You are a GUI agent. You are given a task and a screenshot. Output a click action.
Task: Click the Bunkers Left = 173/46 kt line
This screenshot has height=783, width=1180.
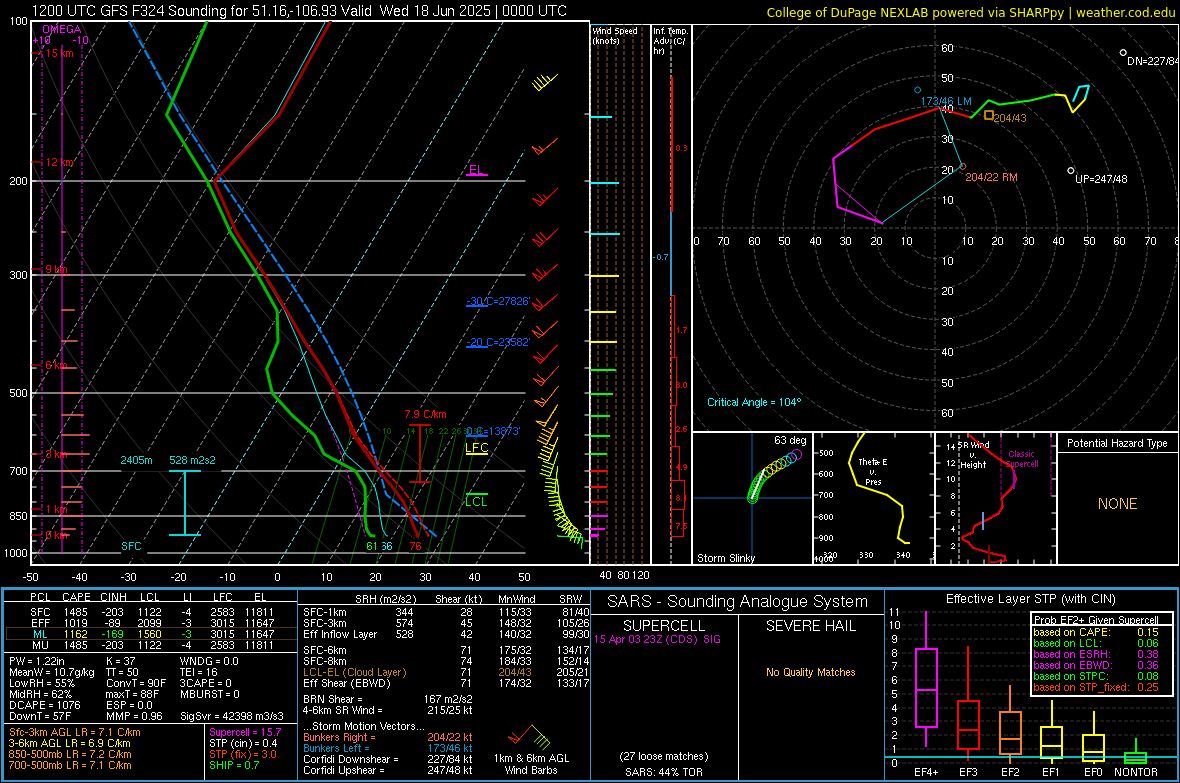[388, 748]
